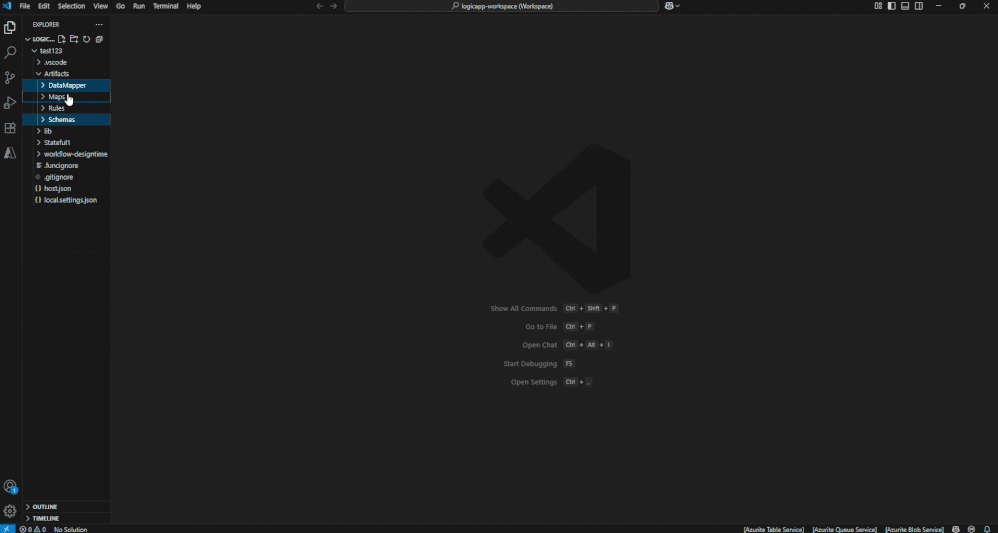Open the Source Control view
Viewport: 998px width, 533px height.
click(x=10, y=78)
